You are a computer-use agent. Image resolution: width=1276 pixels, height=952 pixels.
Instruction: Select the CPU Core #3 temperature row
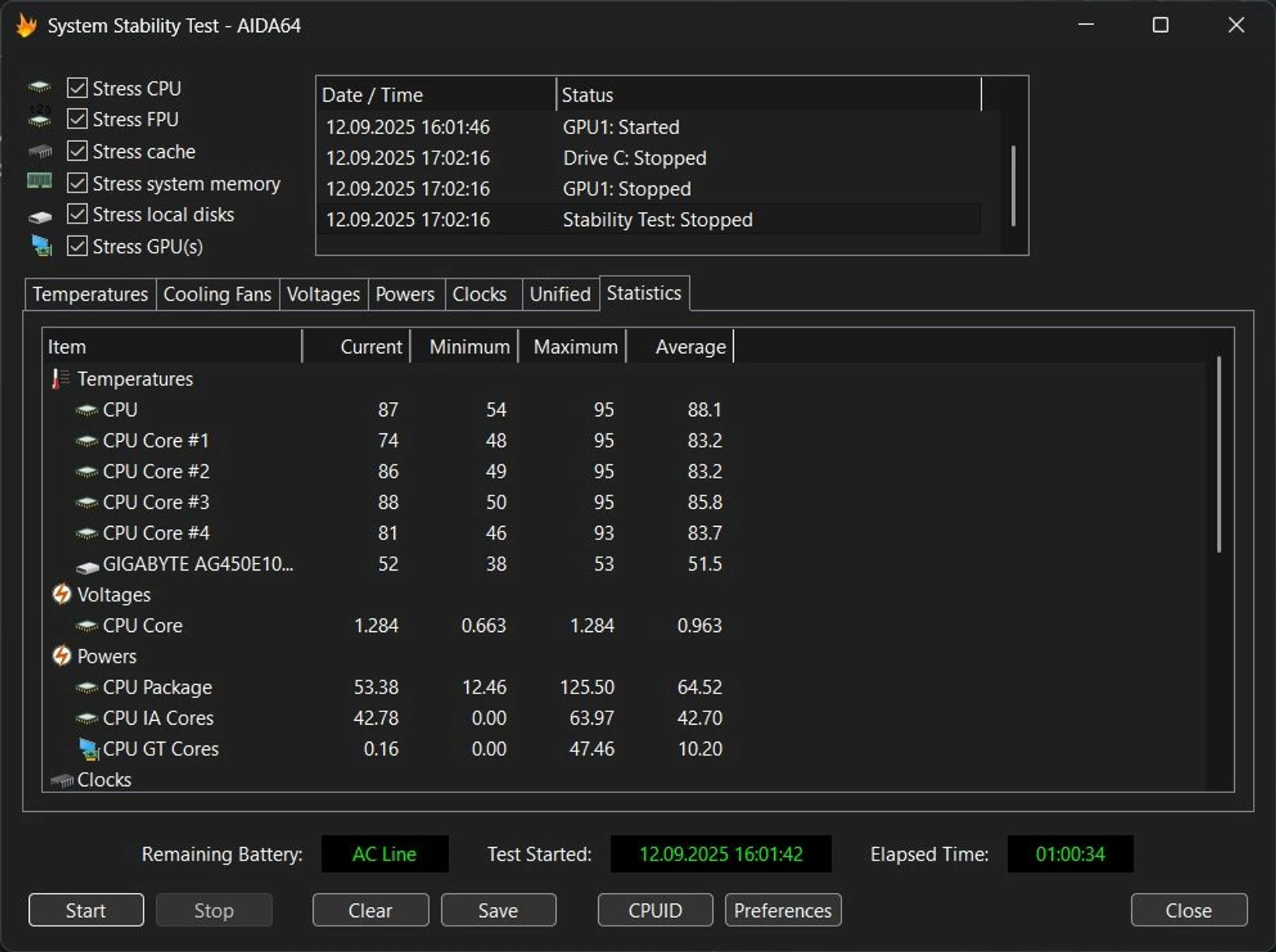[156, 503]
